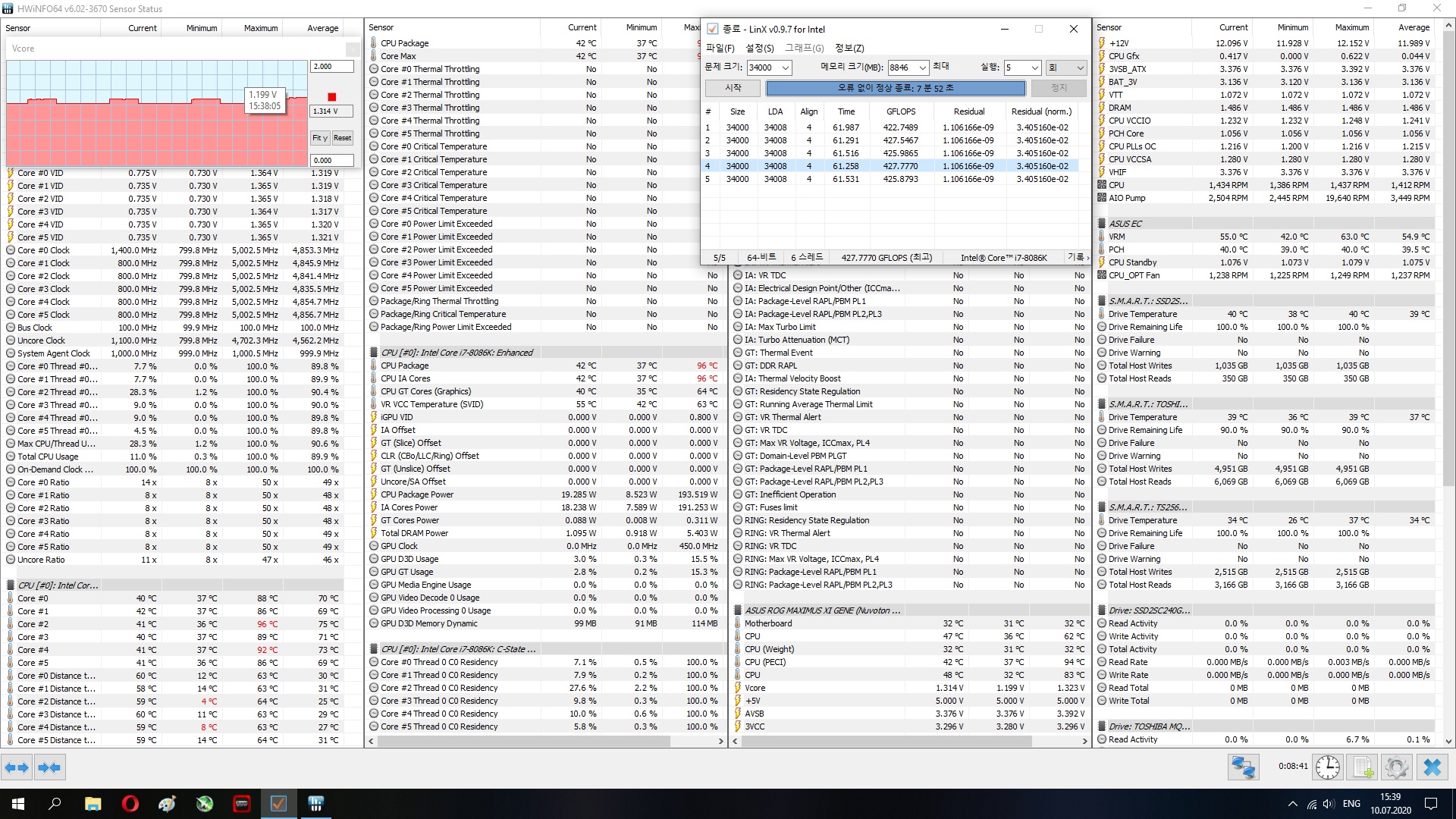This screenshot has width=1456, height=819.
Task: Click Reset on the Vcore graph
Action: point(343,138)
